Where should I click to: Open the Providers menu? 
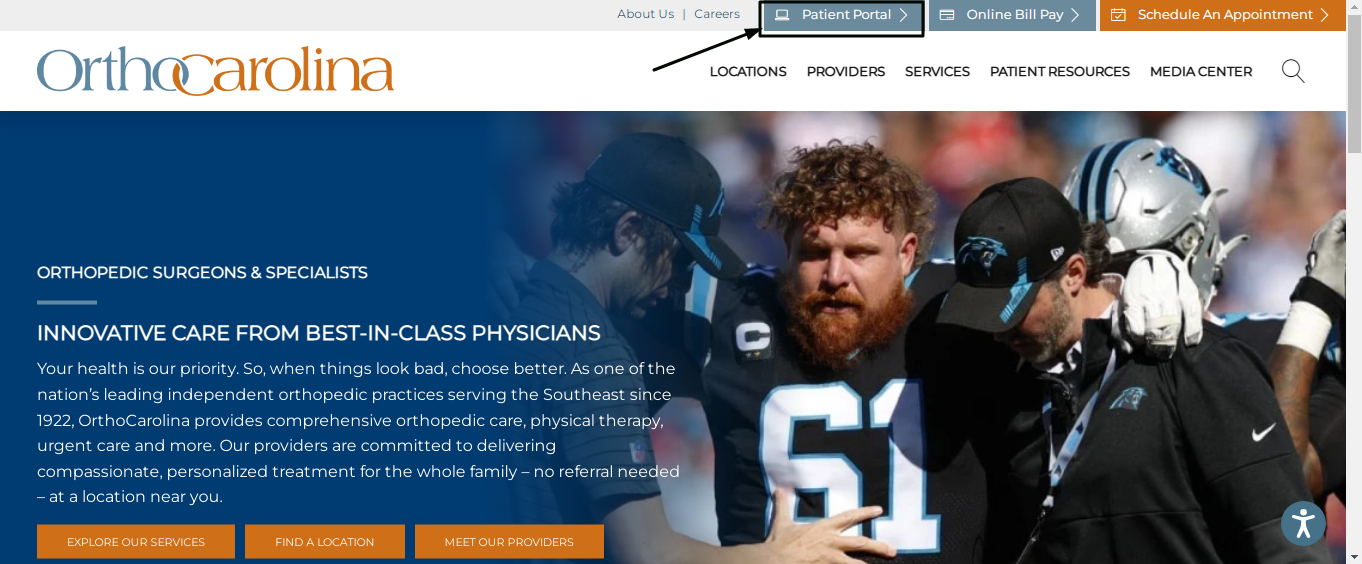(x=846, y=72)
